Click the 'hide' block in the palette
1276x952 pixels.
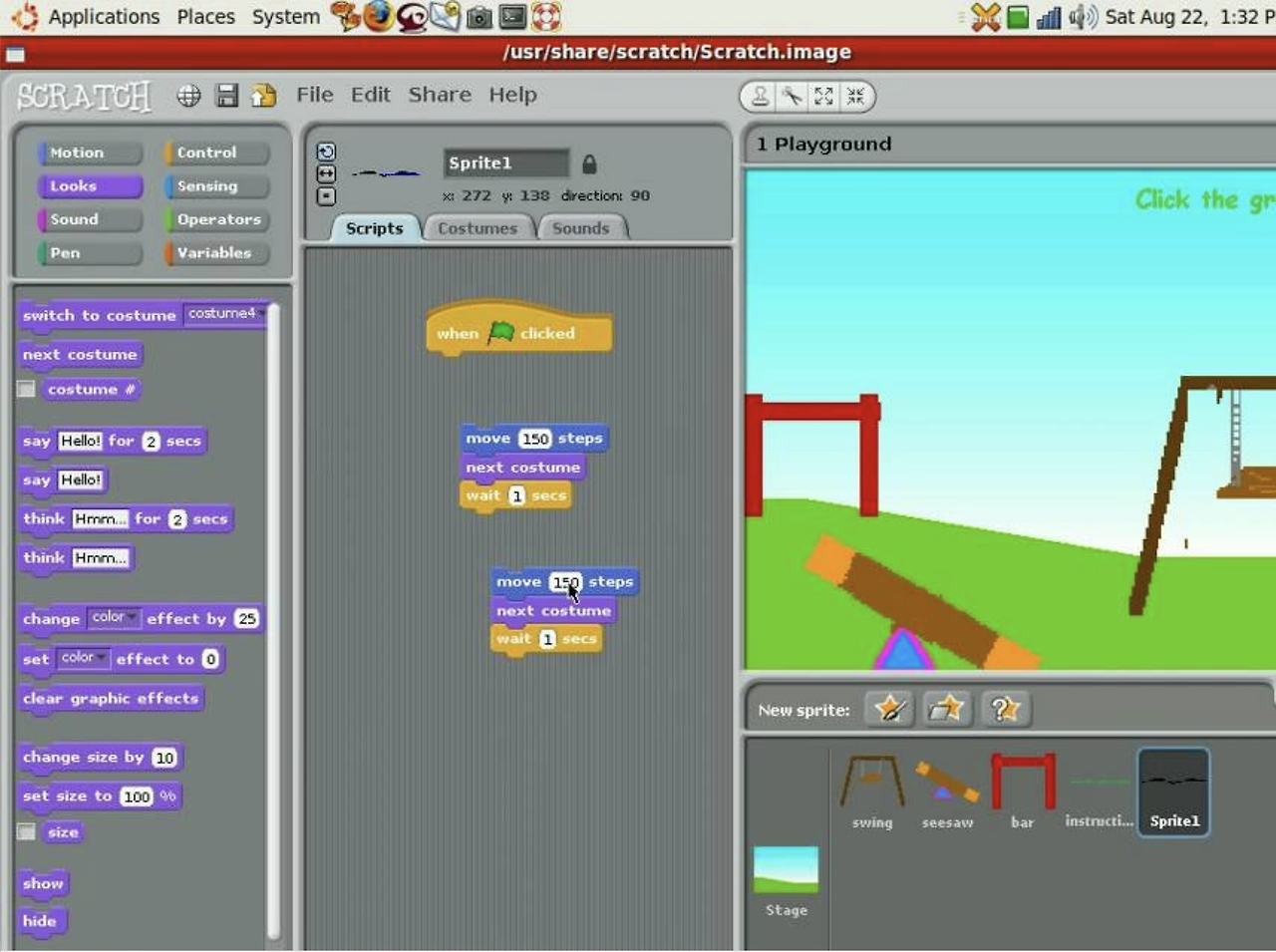pyautogui.click(x=41, y=921)
